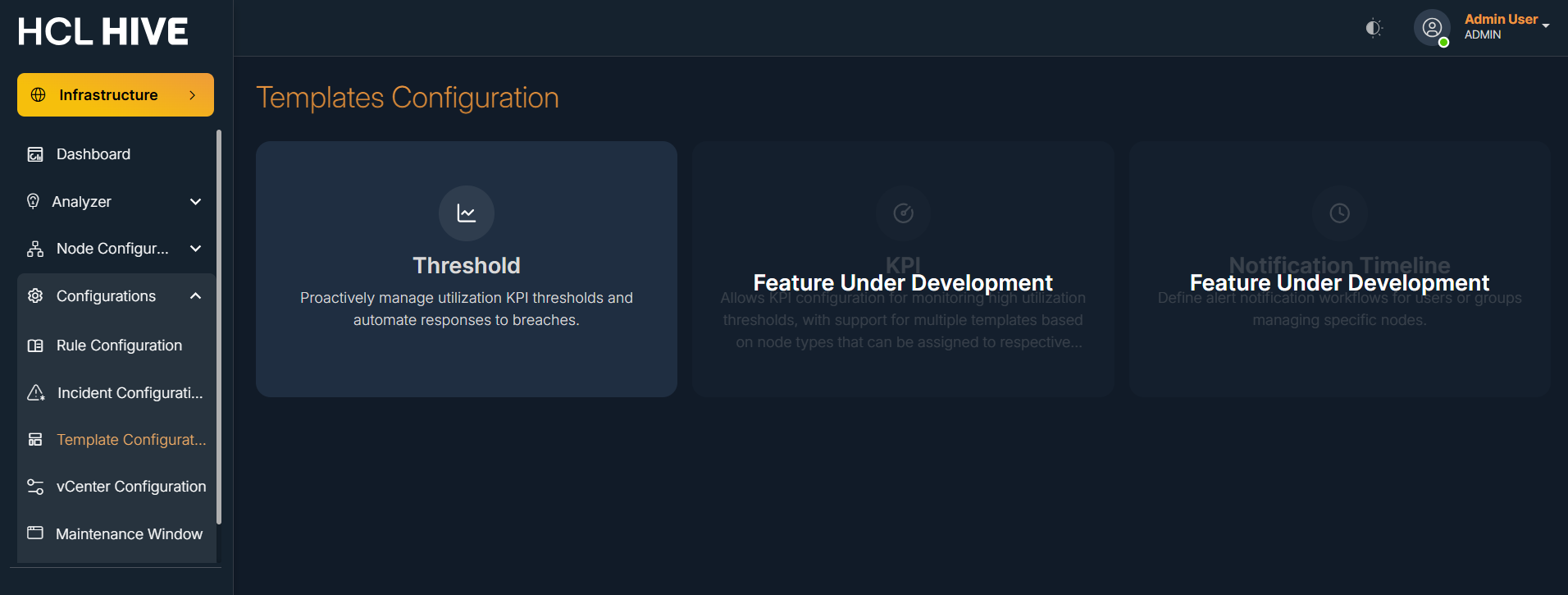Click the HCL HIVE logo
This screenshot has height=595, width=1568.
103,32
